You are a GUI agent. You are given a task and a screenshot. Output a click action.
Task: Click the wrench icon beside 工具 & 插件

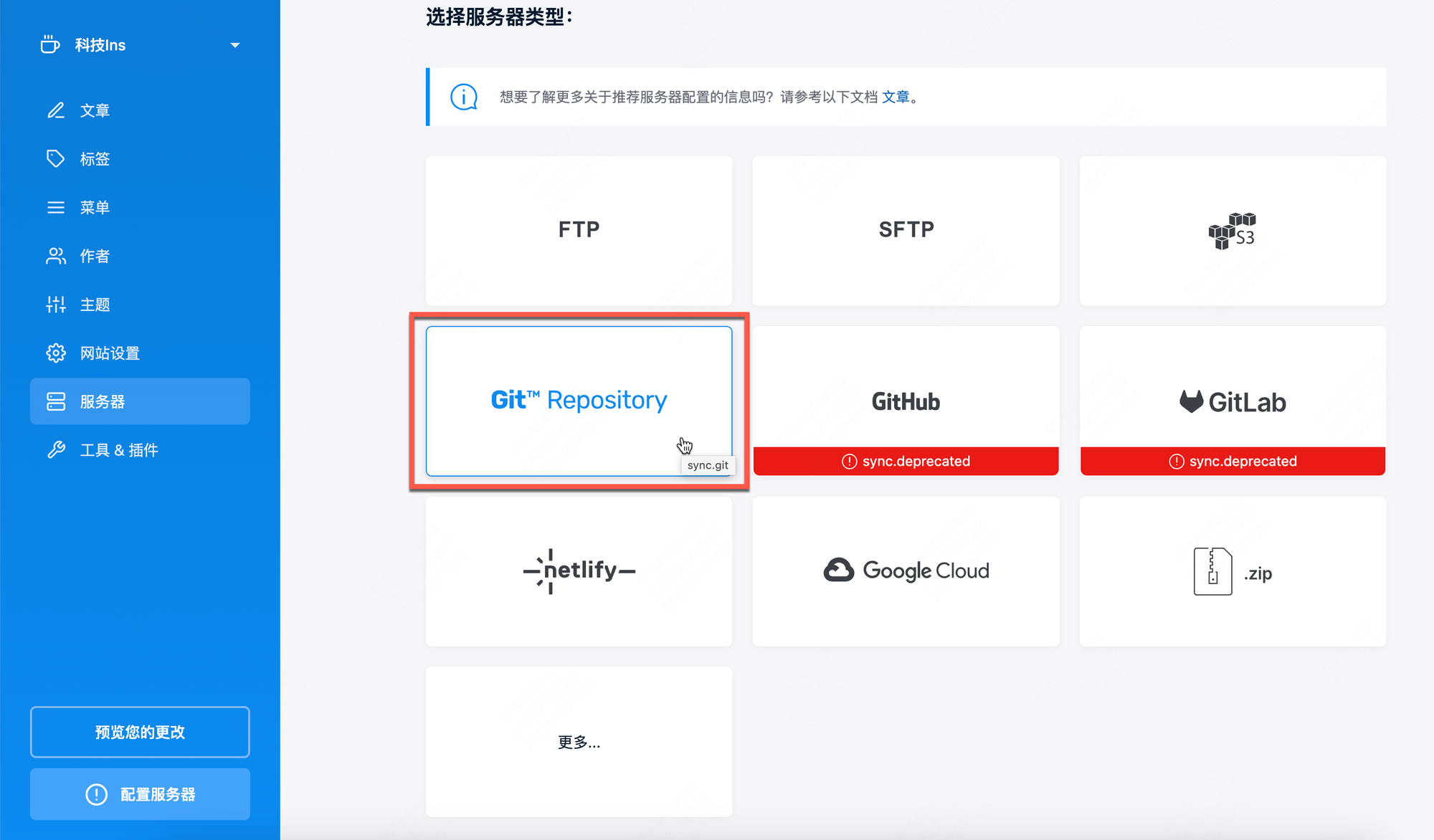click(56, 450)
